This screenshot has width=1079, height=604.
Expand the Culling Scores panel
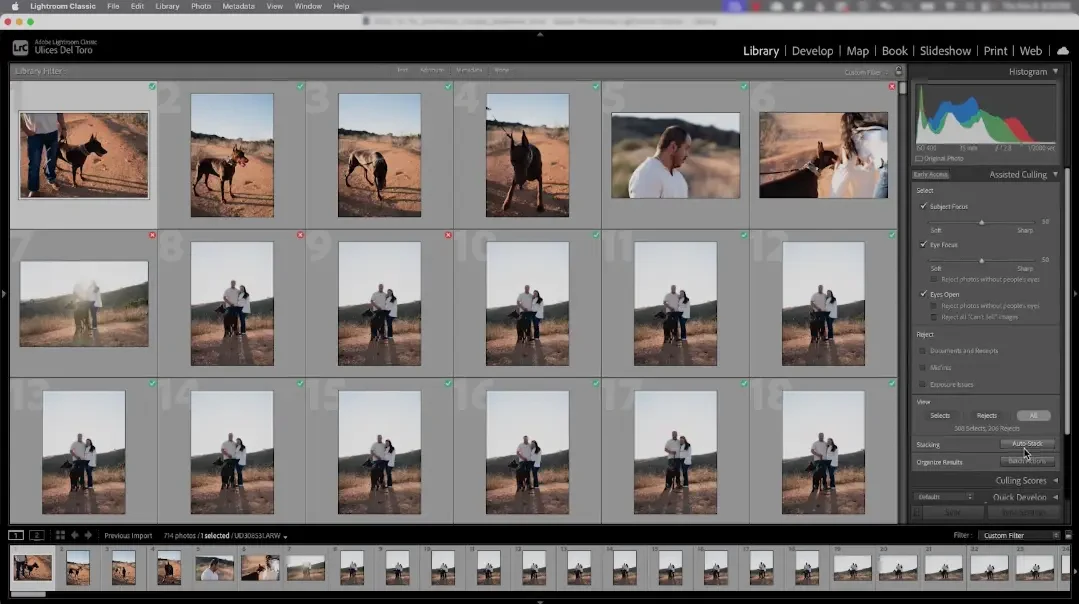(1056, 481)
